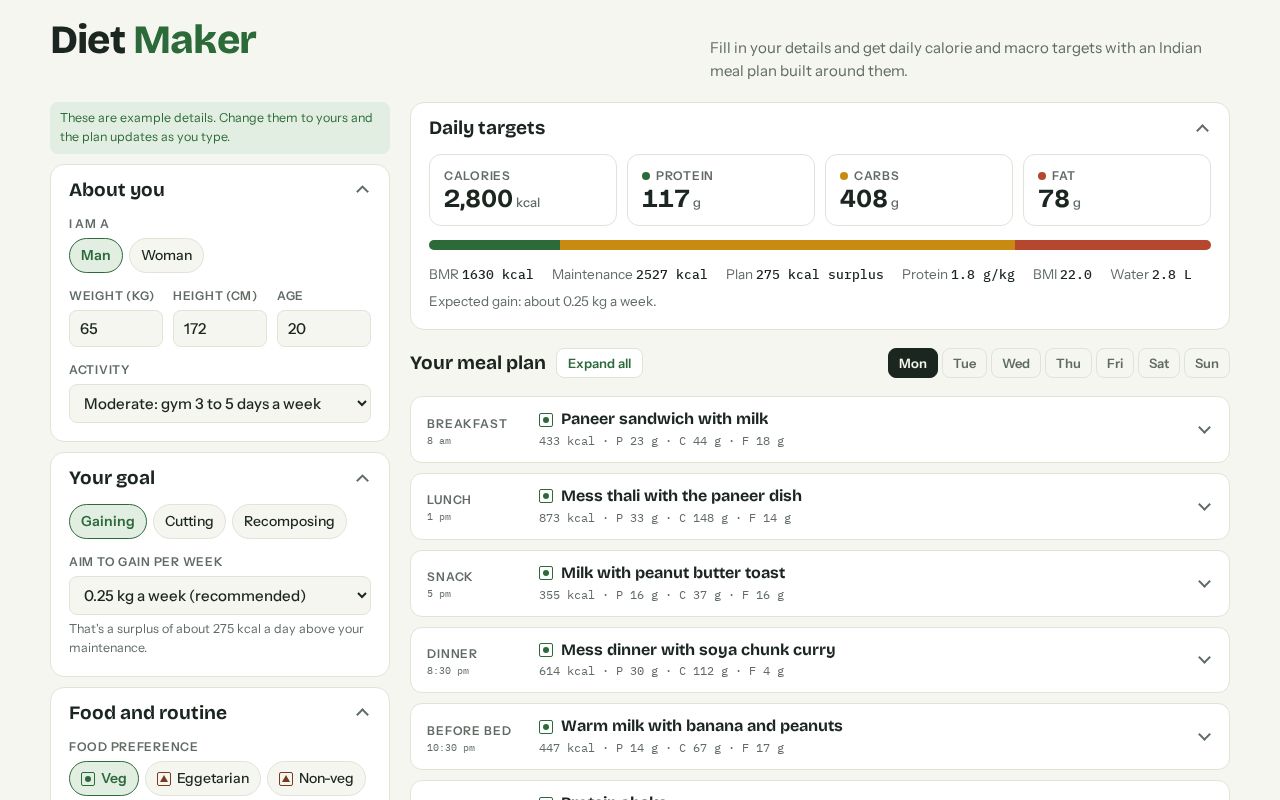Click the Diet Maker title
This screenshot has width=1280, height=800.
point(153,40)
